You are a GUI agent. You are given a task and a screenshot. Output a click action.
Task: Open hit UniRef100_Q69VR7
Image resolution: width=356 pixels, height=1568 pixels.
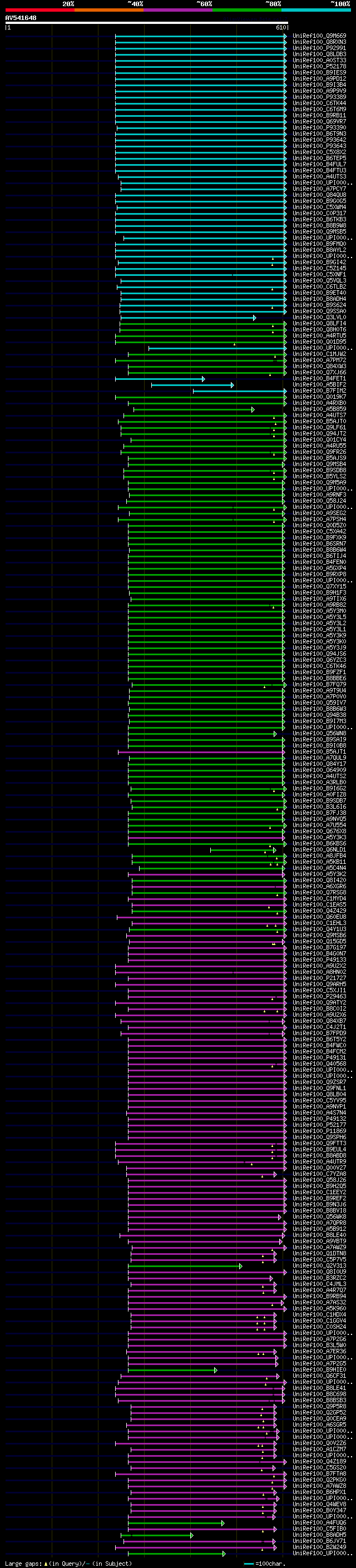coord(319,121)
